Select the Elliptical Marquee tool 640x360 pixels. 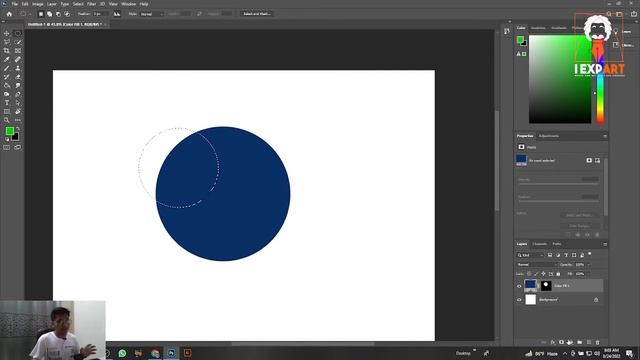18,33
